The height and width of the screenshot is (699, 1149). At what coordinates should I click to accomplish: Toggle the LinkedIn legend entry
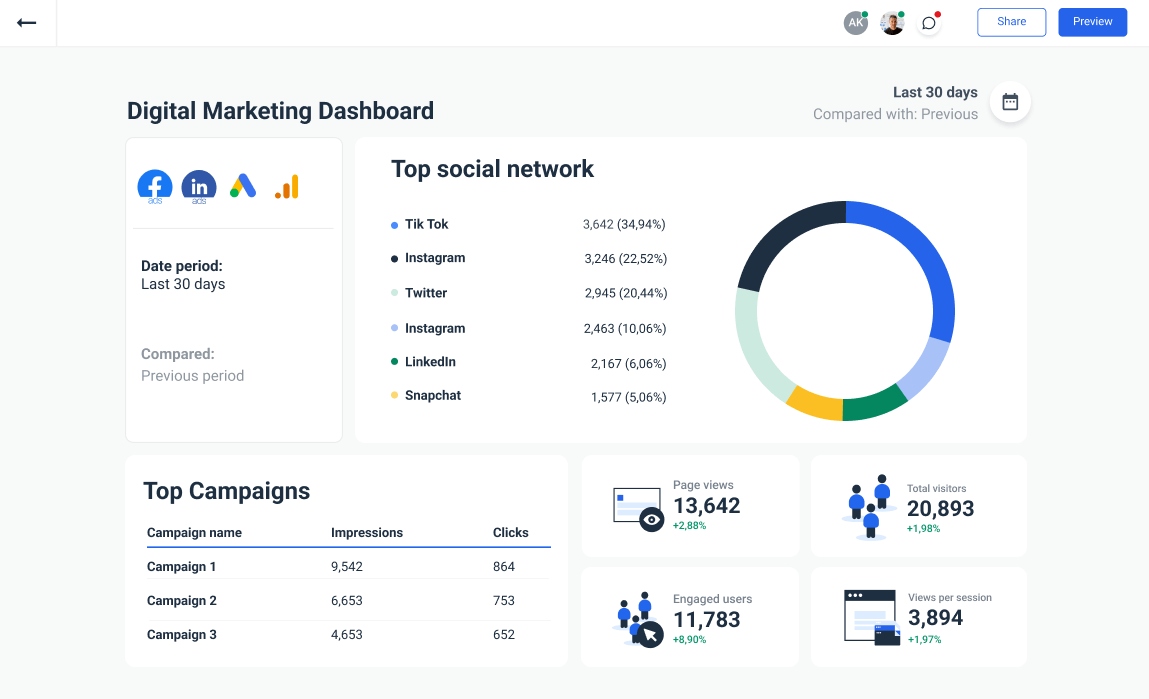click(429, 363)
